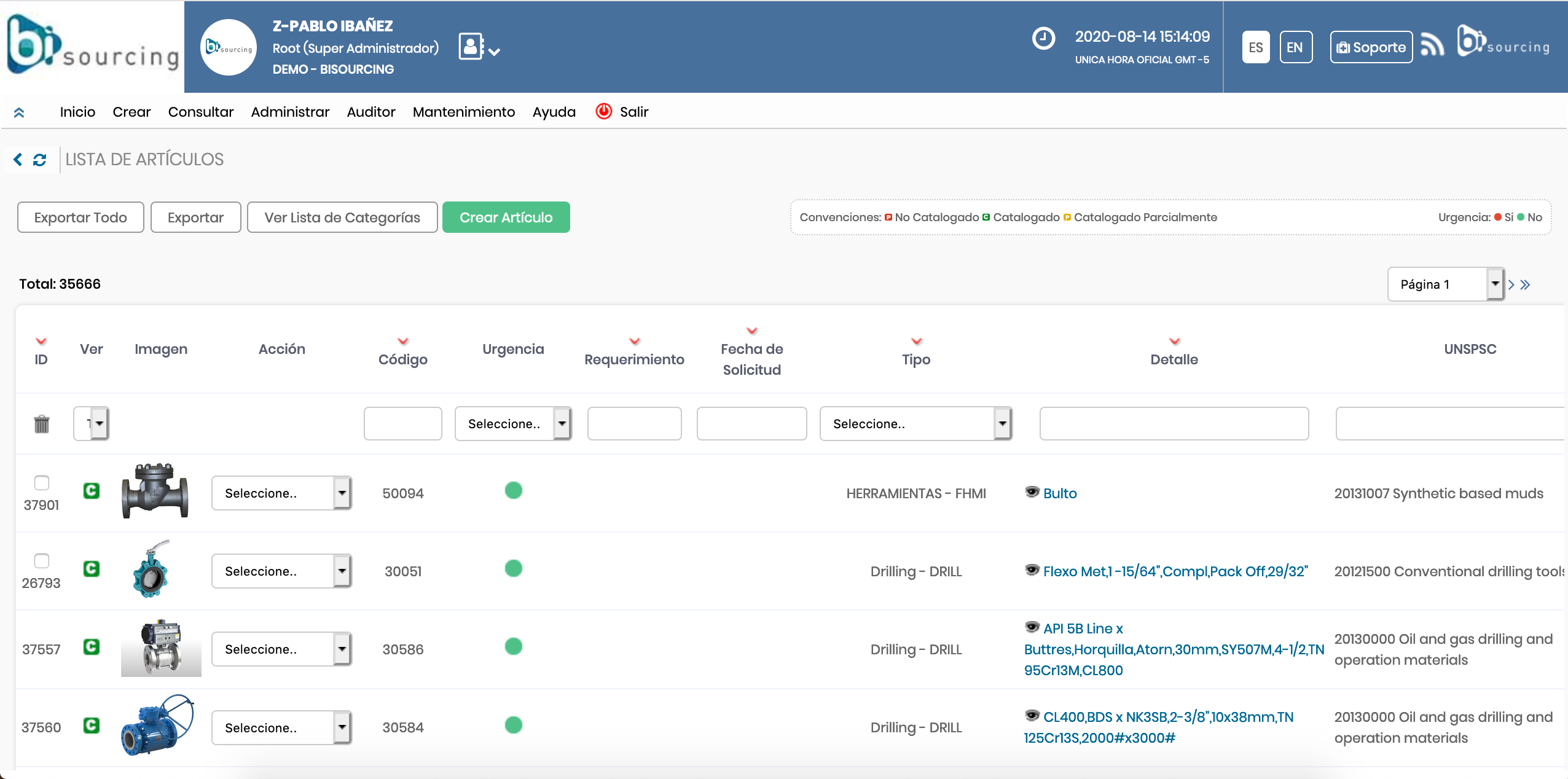Click the Salir power icon
Viewport: 1568px width, 779px height.
point(604,111)
